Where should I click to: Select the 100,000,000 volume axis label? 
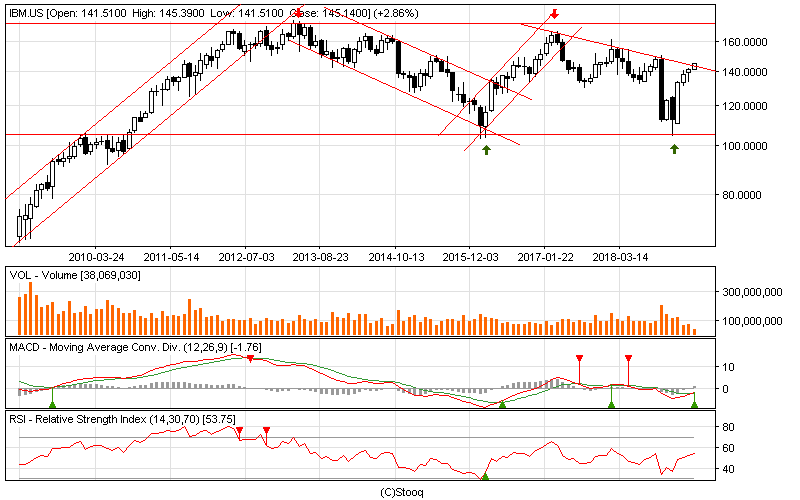tap(752, 321)
